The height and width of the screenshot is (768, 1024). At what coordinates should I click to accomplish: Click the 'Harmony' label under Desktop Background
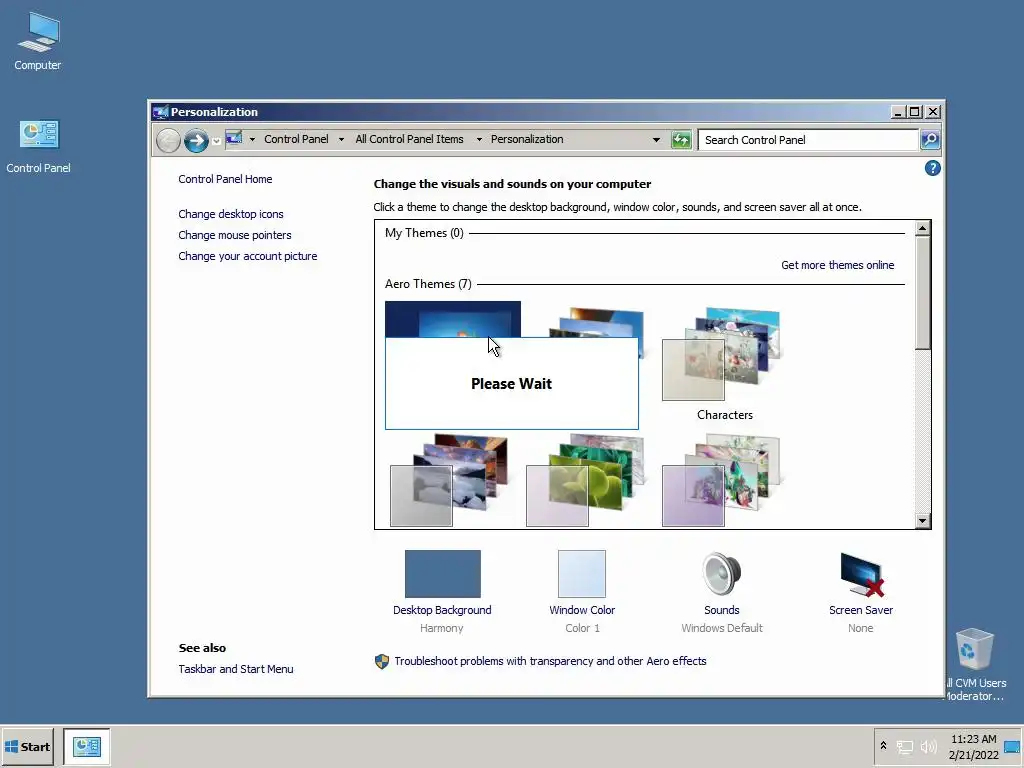pos(441,628)
